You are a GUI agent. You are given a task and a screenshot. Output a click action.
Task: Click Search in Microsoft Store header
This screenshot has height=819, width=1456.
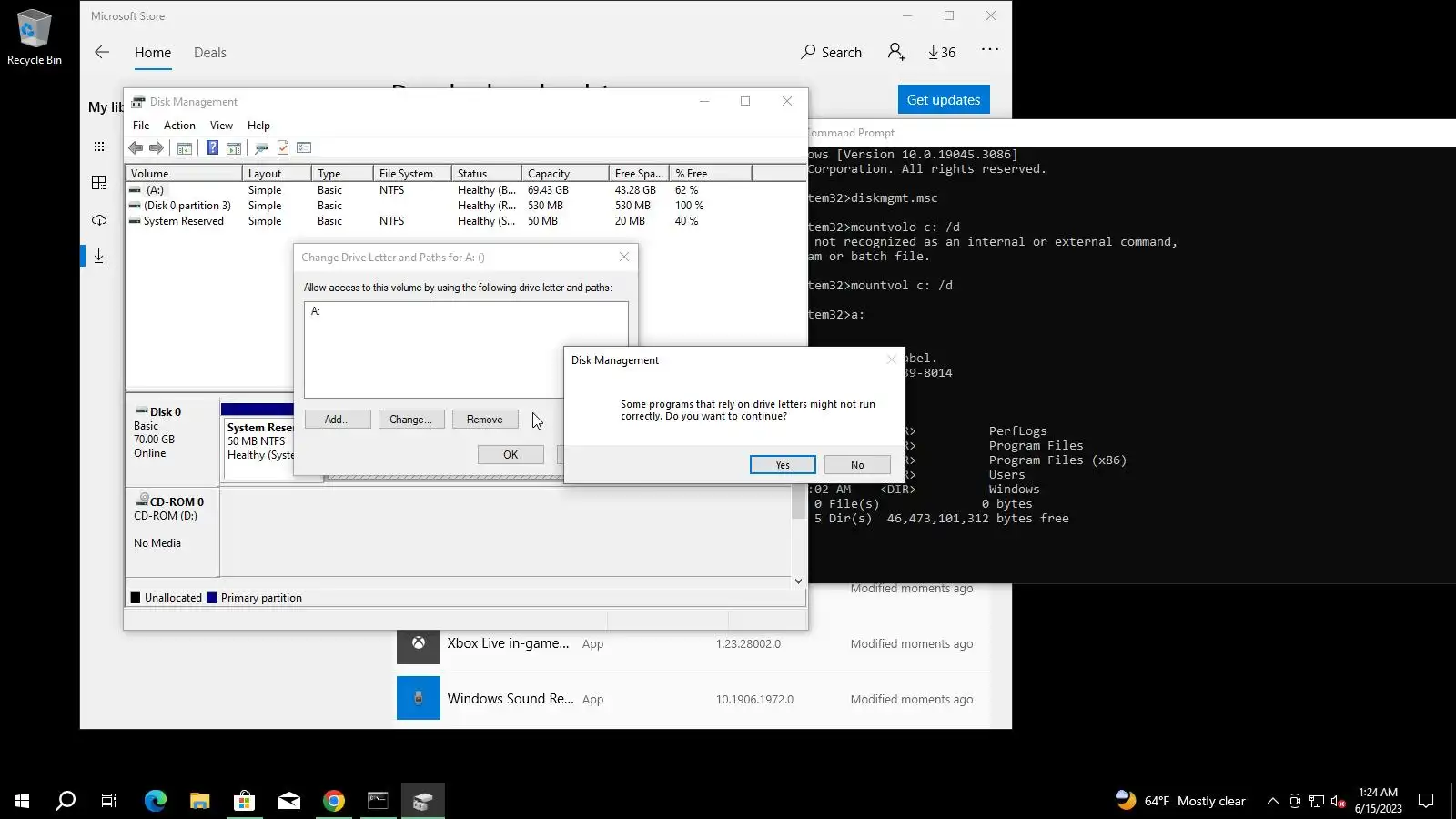pos(832,52)
